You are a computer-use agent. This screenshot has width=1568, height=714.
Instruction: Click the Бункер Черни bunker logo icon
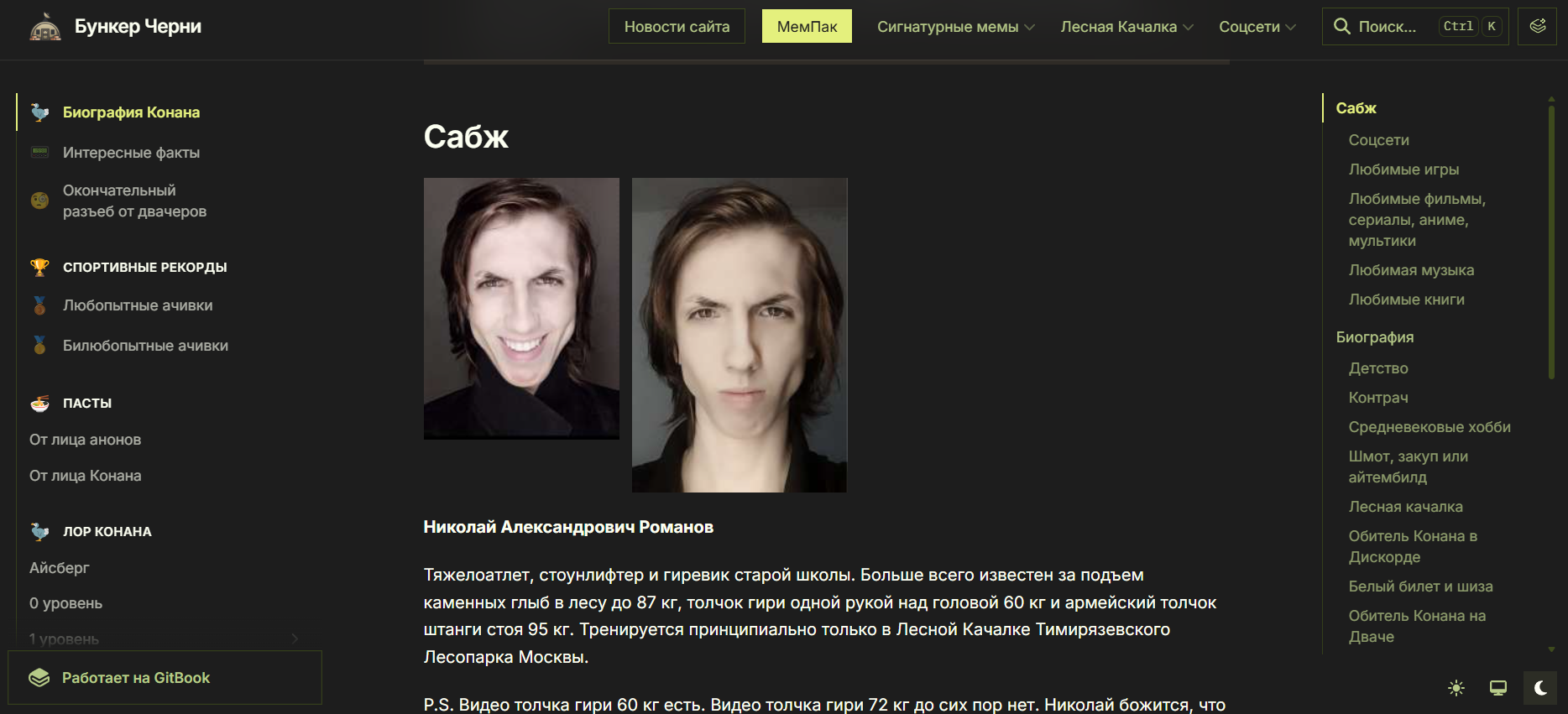pos(45,27)
